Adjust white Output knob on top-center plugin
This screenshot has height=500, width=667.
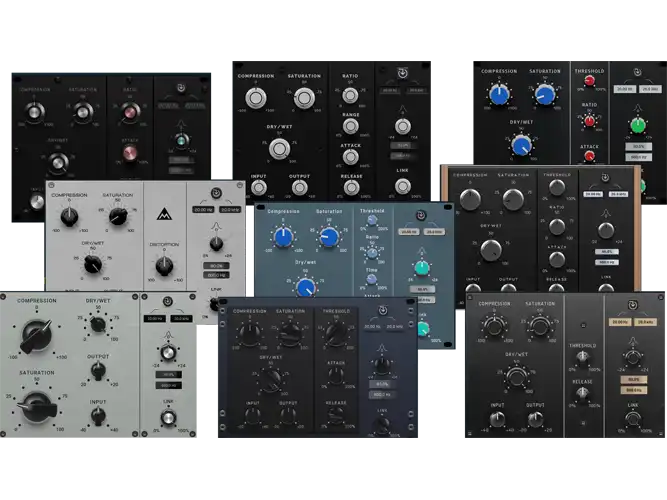299,187
